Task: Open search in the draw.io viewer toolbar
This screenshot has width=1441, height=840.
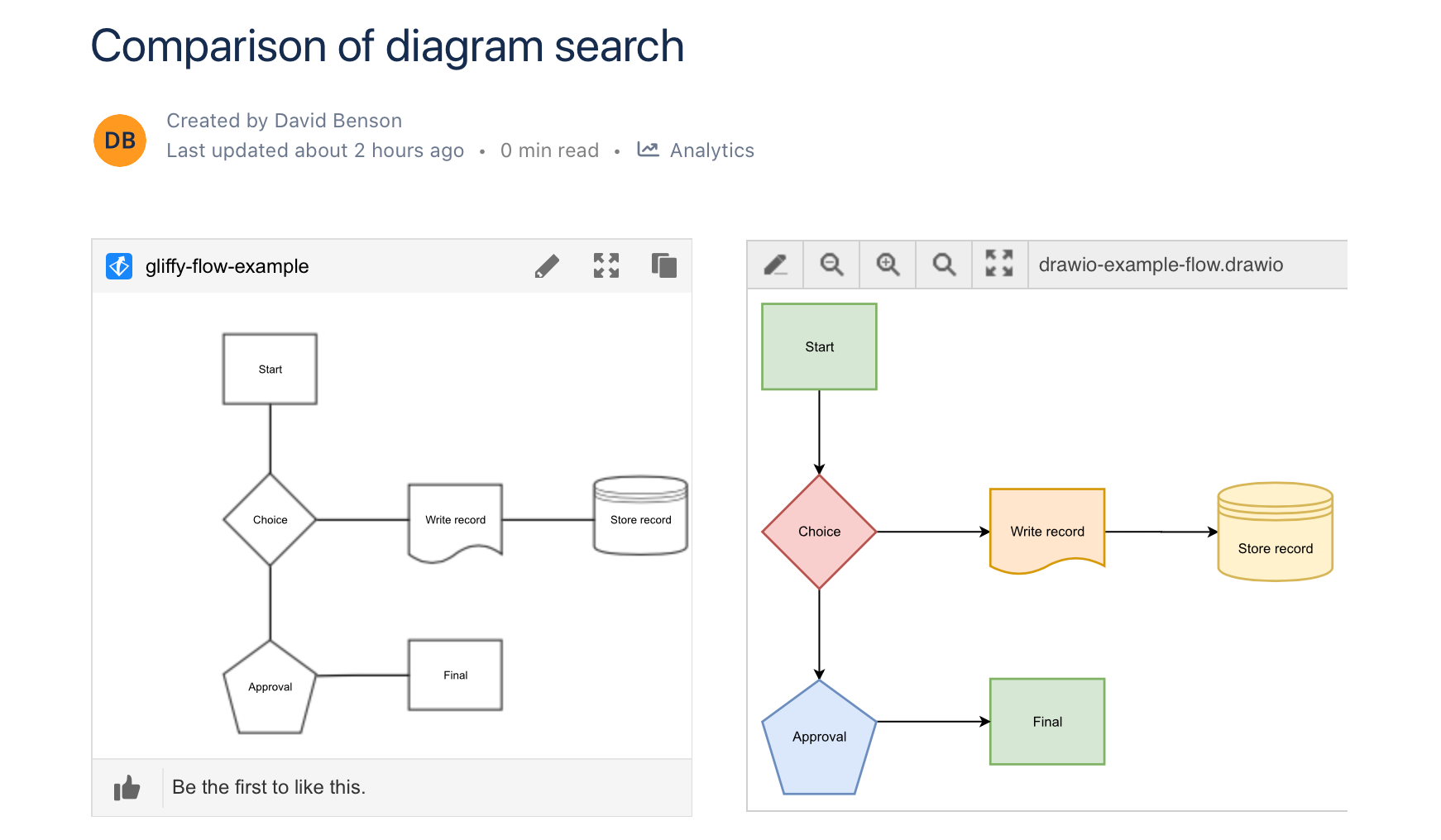Action: [943, 265]
